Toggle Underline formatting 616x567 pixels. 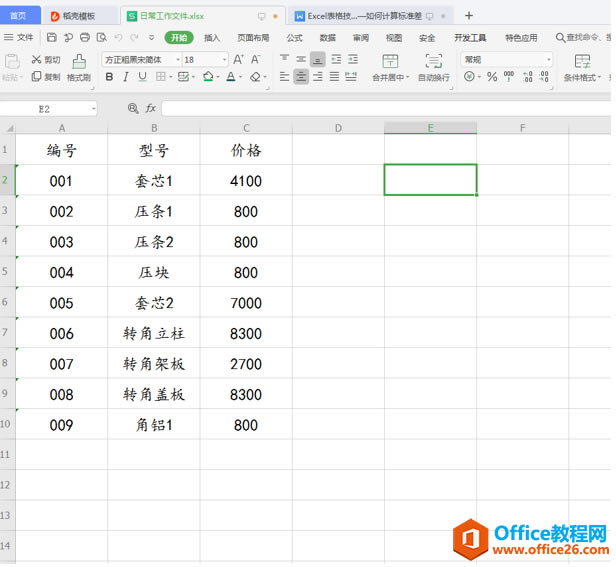[143, 77]
